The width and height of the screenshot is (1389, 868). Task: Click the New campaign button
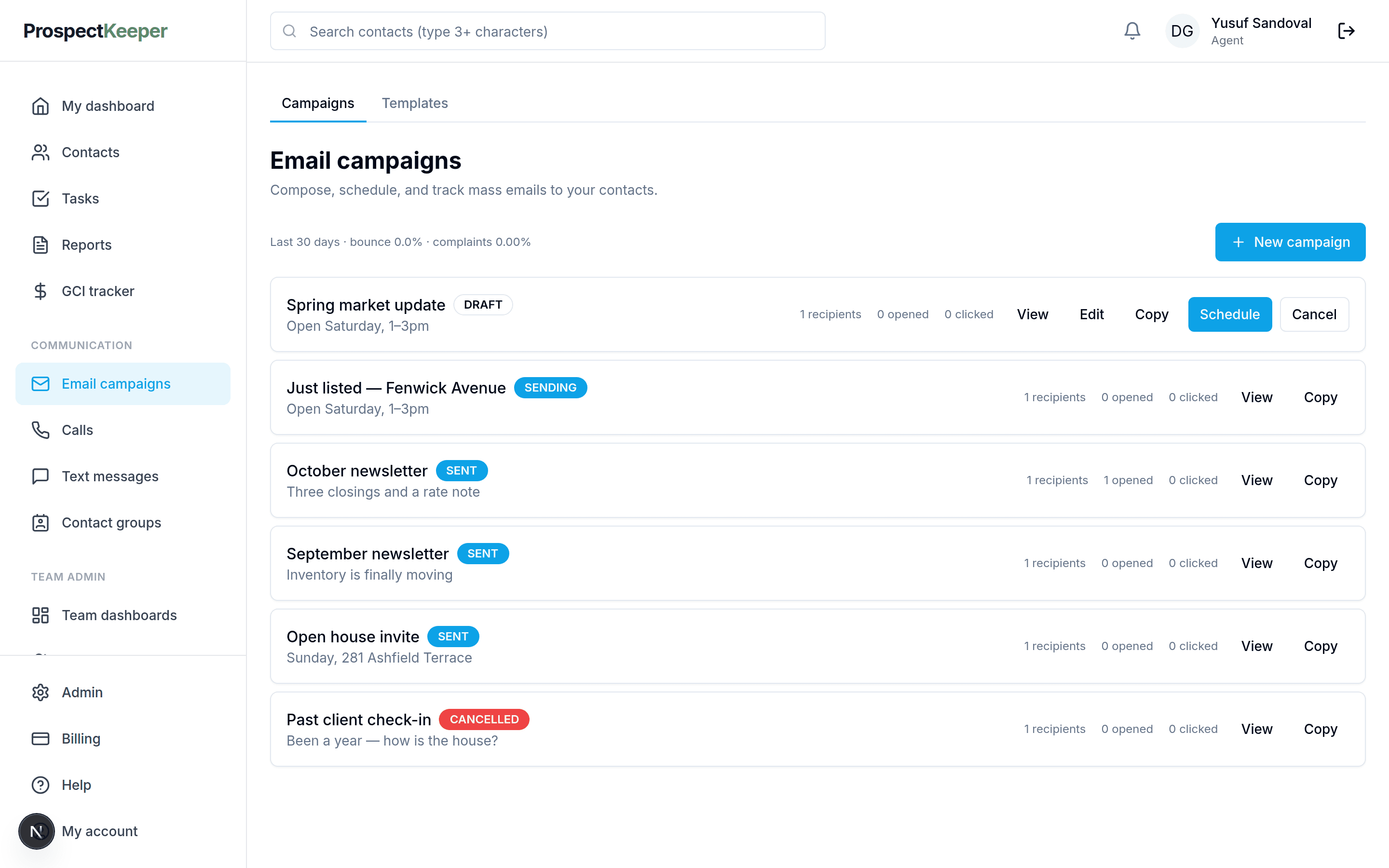click(x=1290, y=242)
